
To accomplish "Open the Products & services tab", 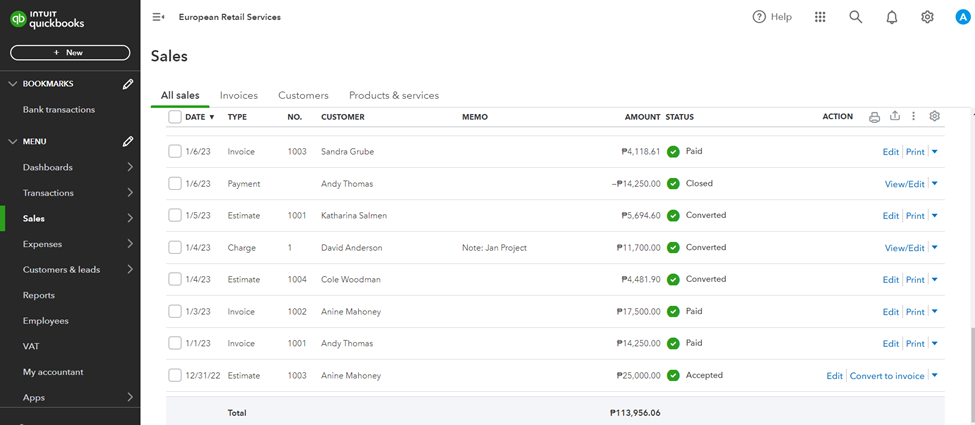I will tap(393, 95).
